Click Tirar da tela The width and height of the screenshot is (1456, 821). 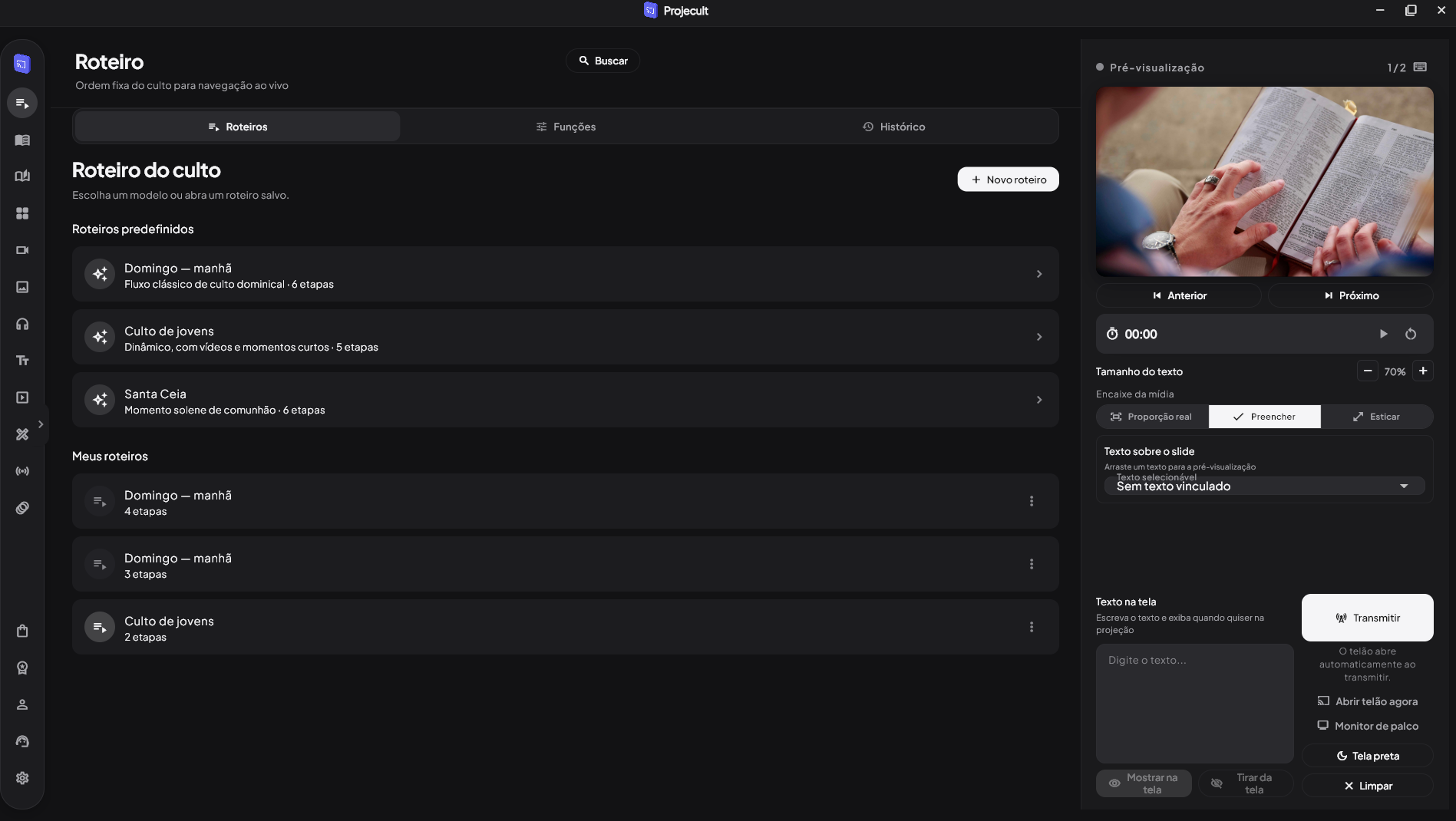pos(1246,783)
